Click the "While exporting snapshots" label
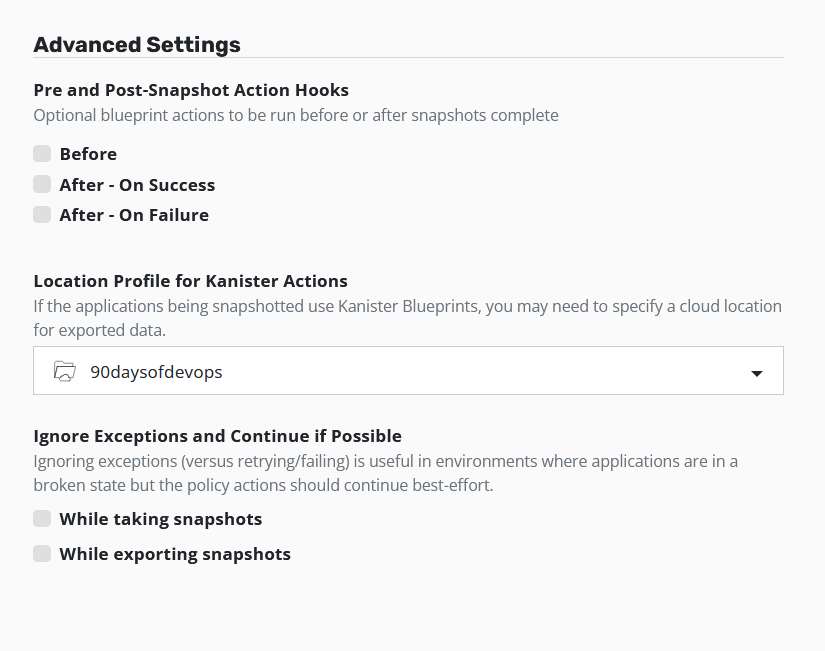The image size is (825, 651). click(175, 554)
